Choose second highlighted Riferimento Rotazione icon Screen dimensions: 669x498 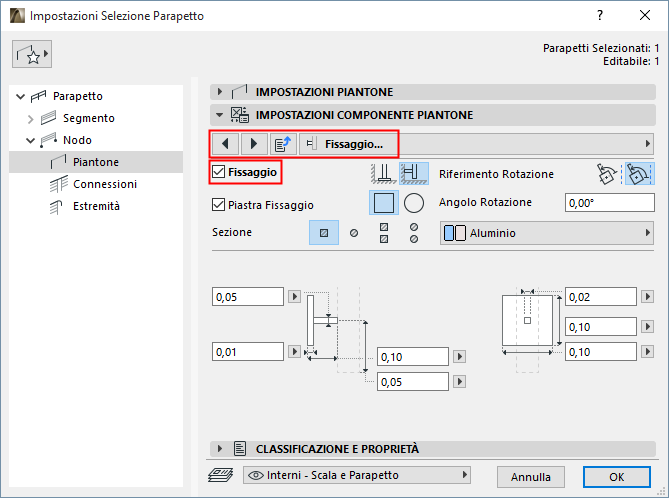click(x=639, y=174)
